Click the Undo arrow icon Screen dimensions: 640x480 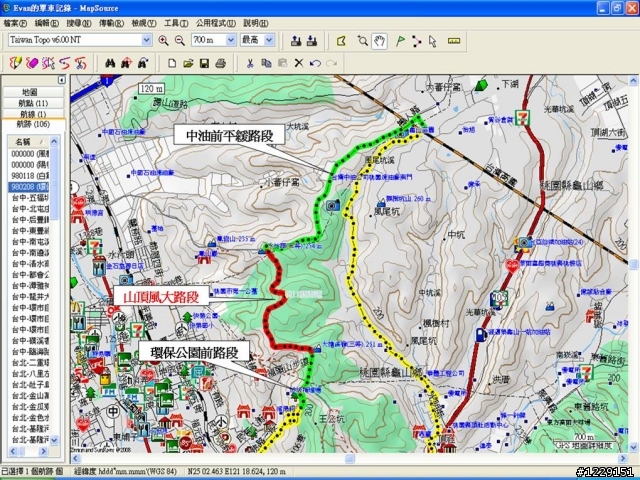315,63
